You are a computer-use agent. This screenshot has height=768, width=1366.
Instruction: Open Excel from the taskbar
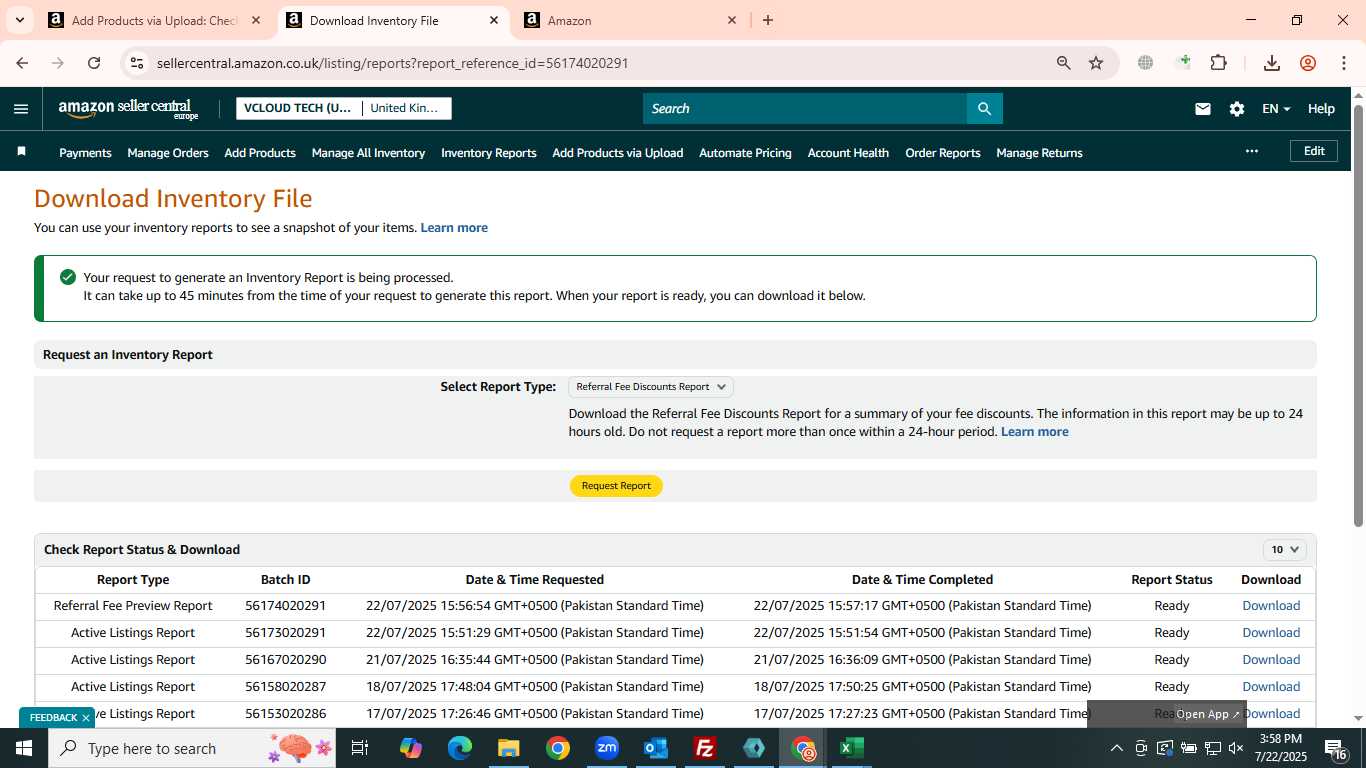coord(852,748)
